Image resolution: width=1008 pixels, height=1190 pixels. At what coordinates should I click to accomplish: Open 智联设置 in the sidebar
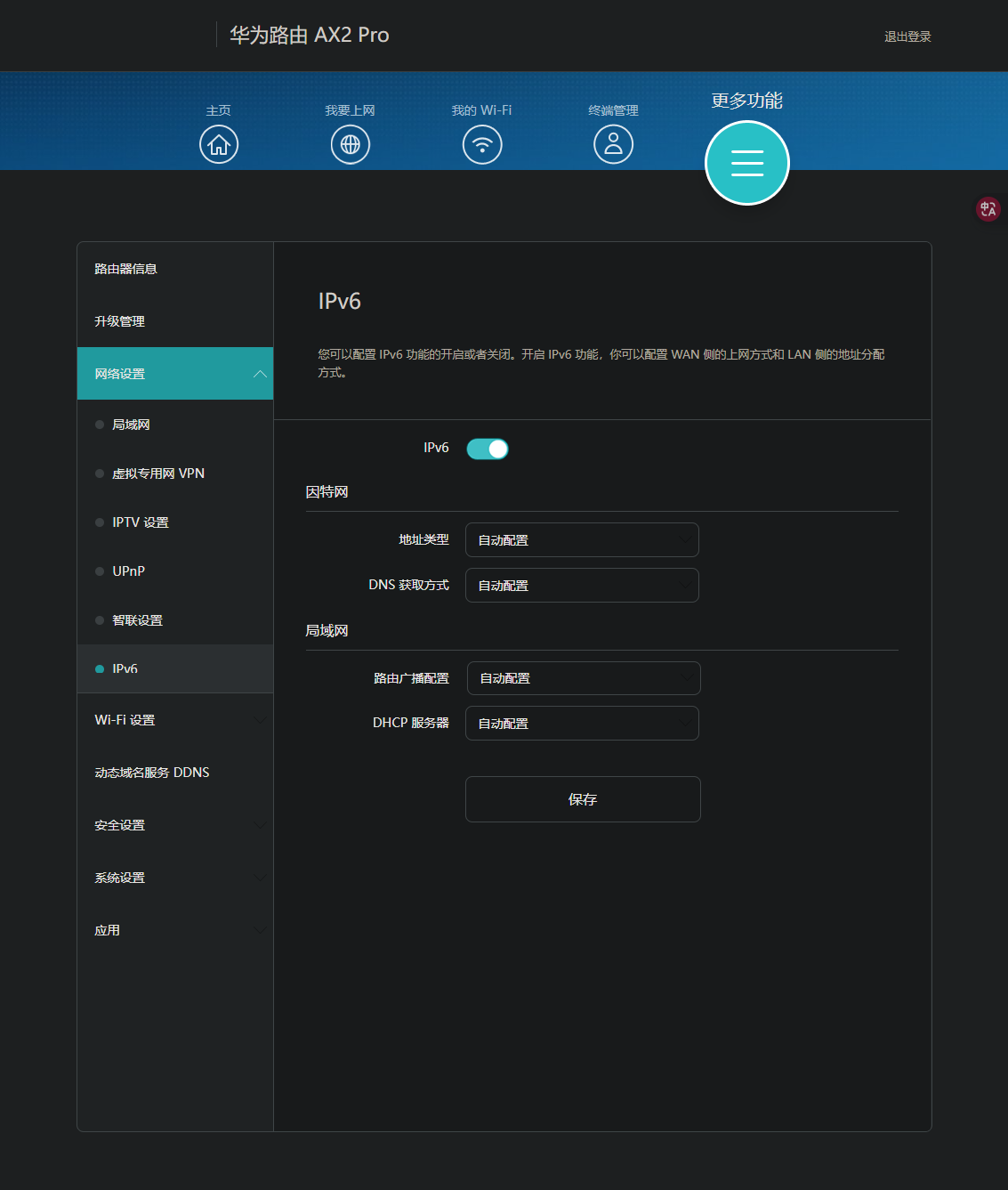tap(175, 620)
